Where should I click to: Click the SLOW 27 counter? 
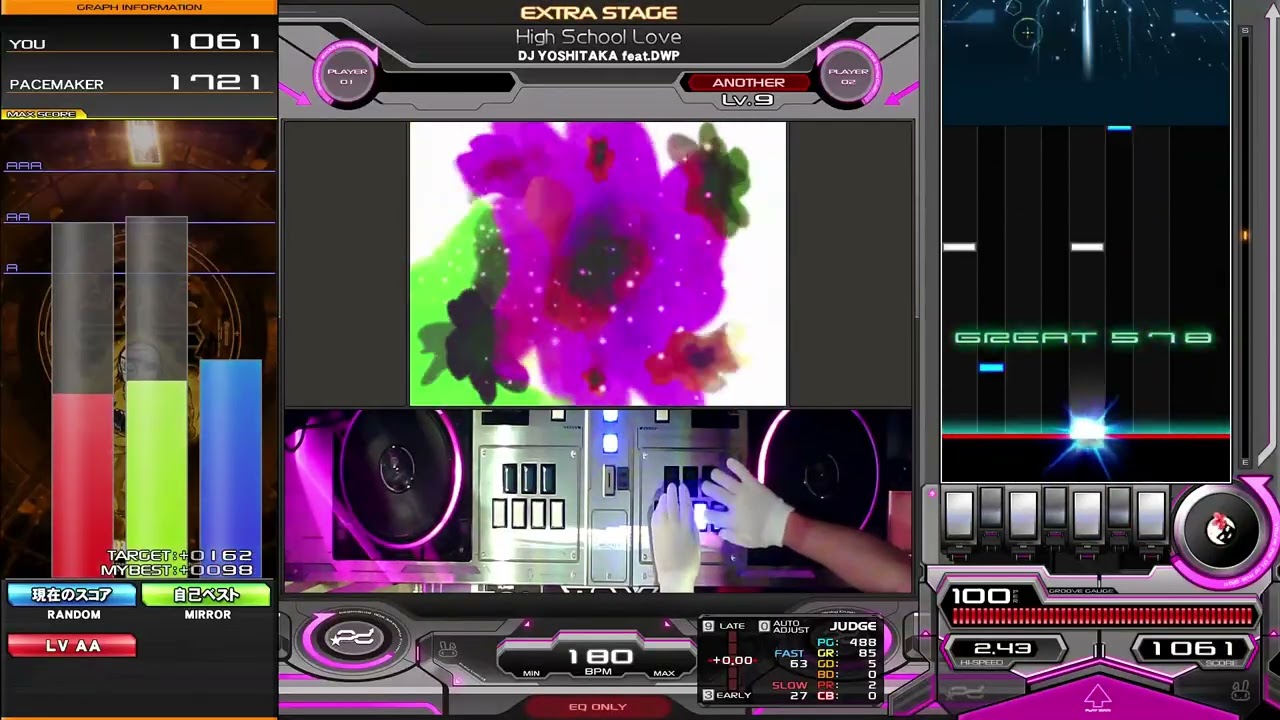[x=789, y=690]
